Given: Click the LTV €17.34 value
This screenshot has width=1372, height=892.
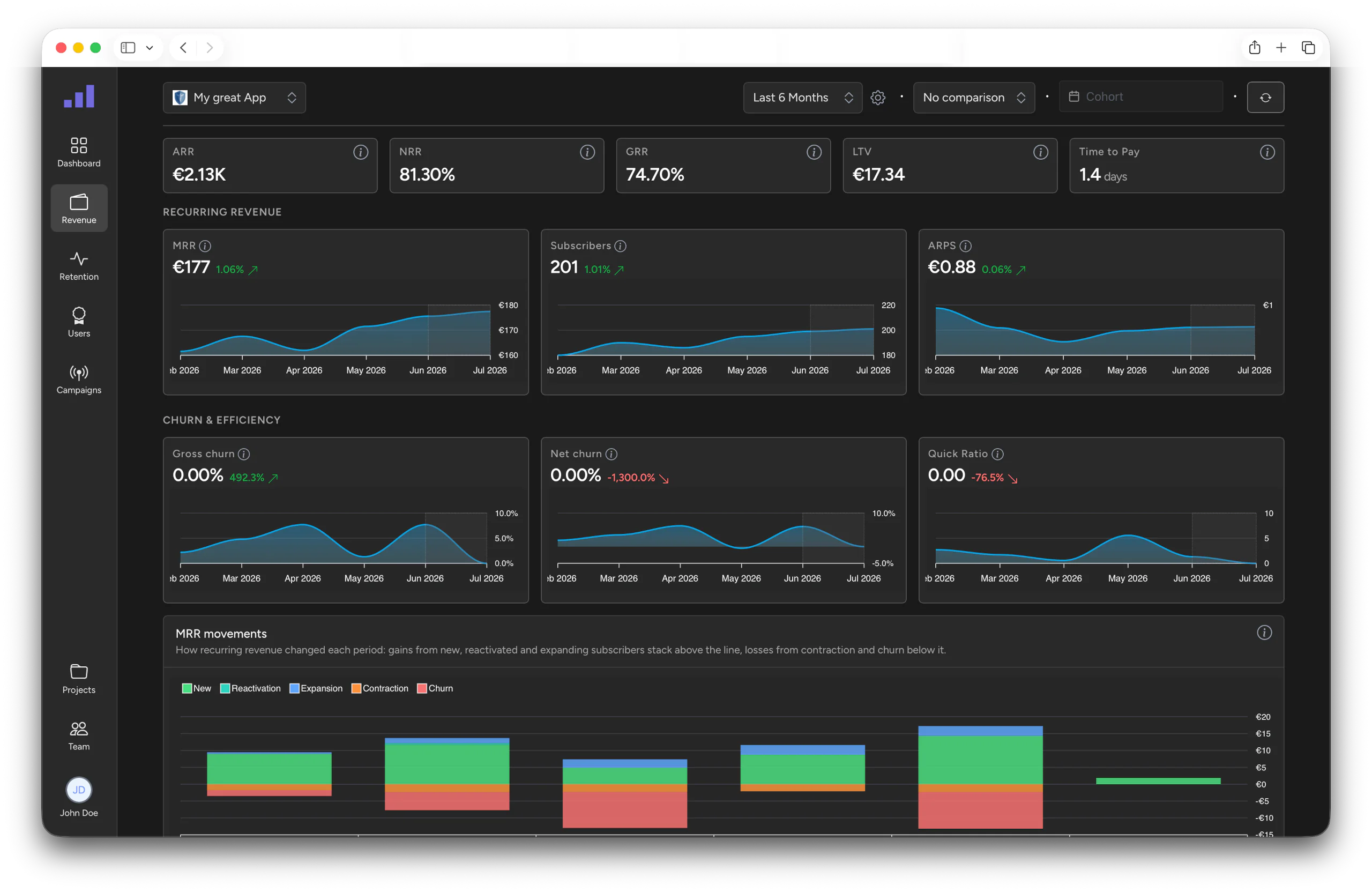Looking at the screenshot, I should [x=878, y=175].
